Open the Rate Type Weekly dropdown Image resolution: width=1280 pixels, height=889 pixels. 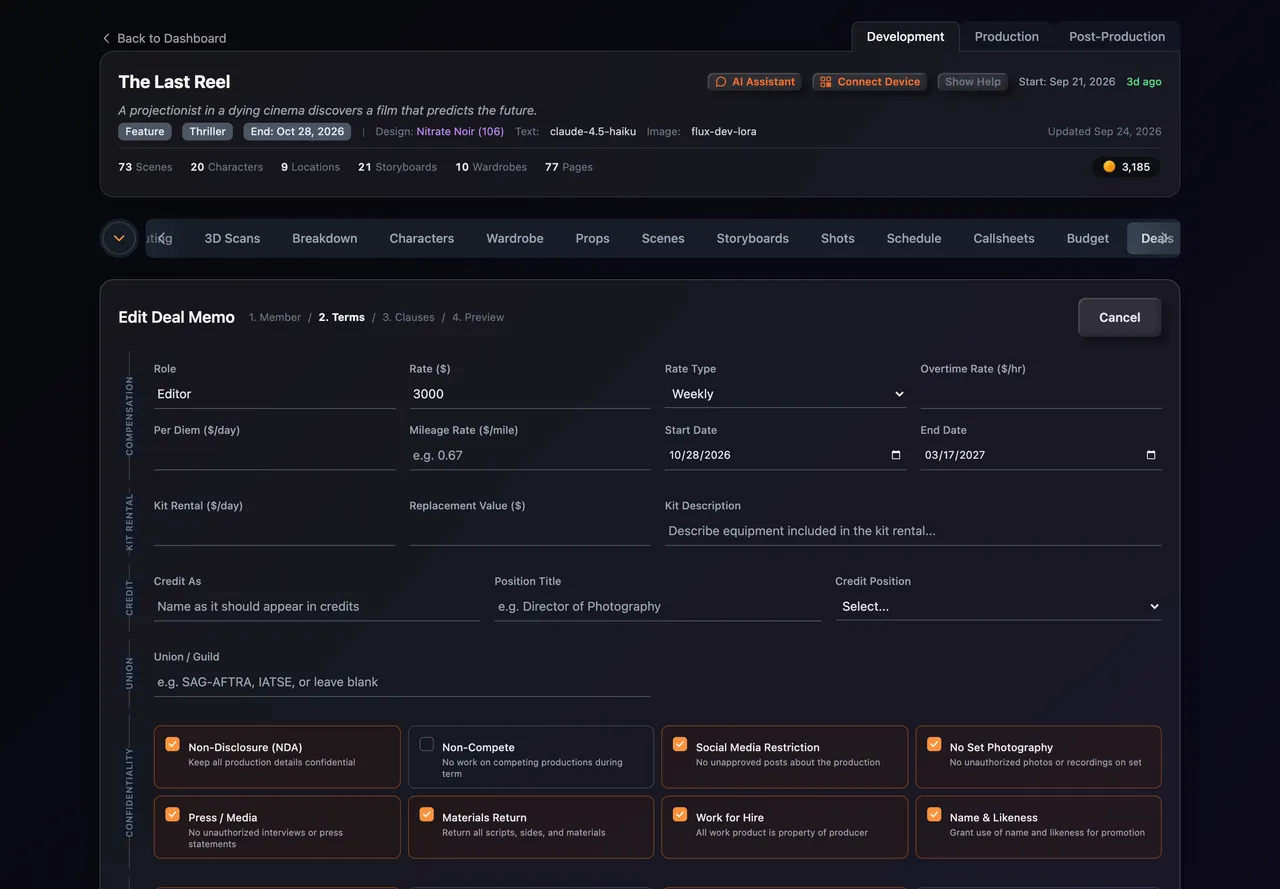click(785, 394)
